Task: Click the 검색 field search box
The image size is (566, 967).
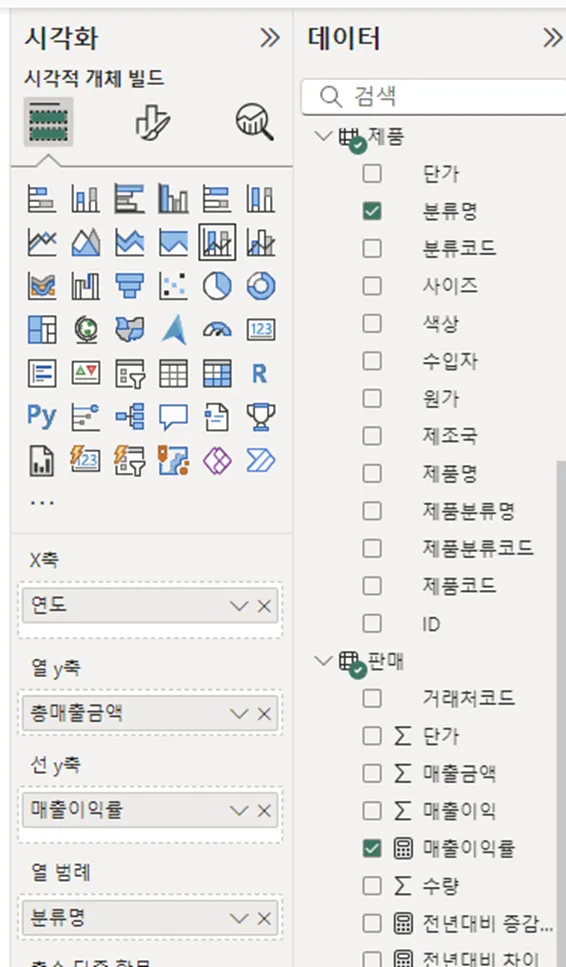Action: (434, 97)
